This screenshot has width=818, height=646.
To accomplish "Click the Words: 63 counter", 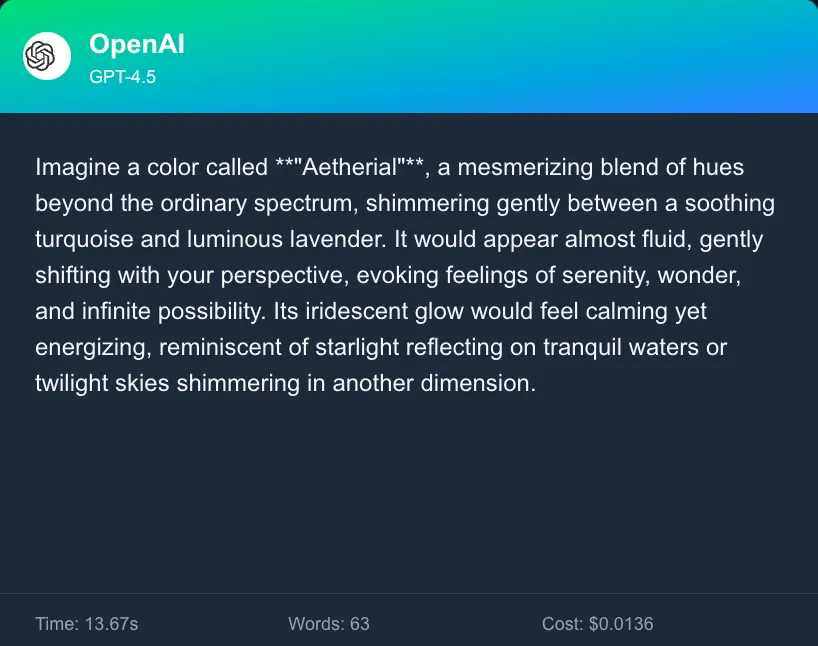I will pos(329,624).
